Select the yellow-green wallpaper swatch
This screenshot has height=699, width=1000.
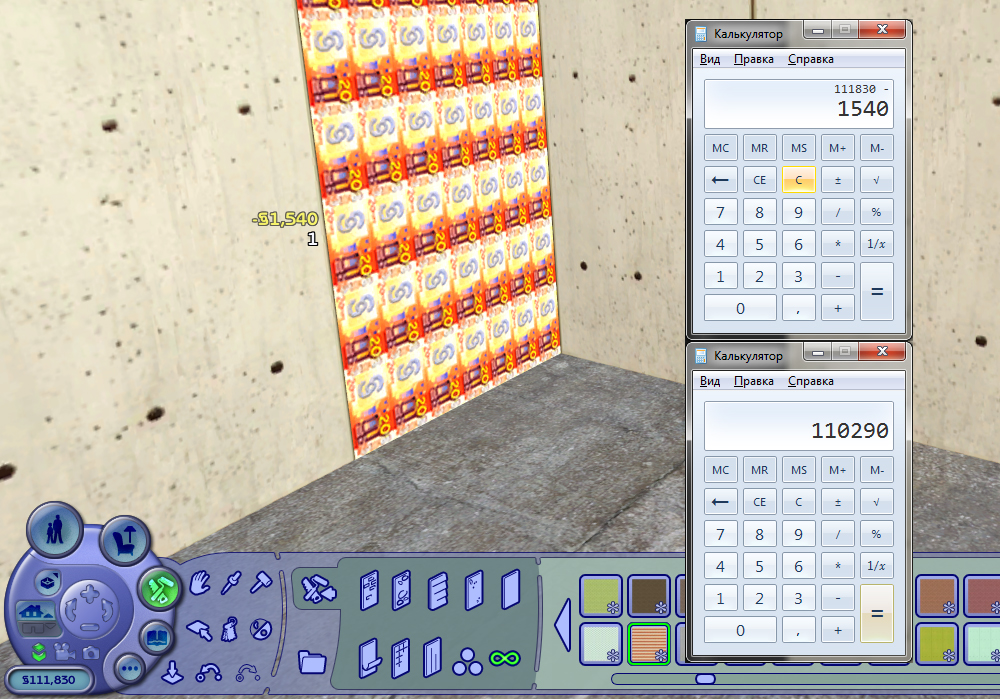[x=937, y=644]
